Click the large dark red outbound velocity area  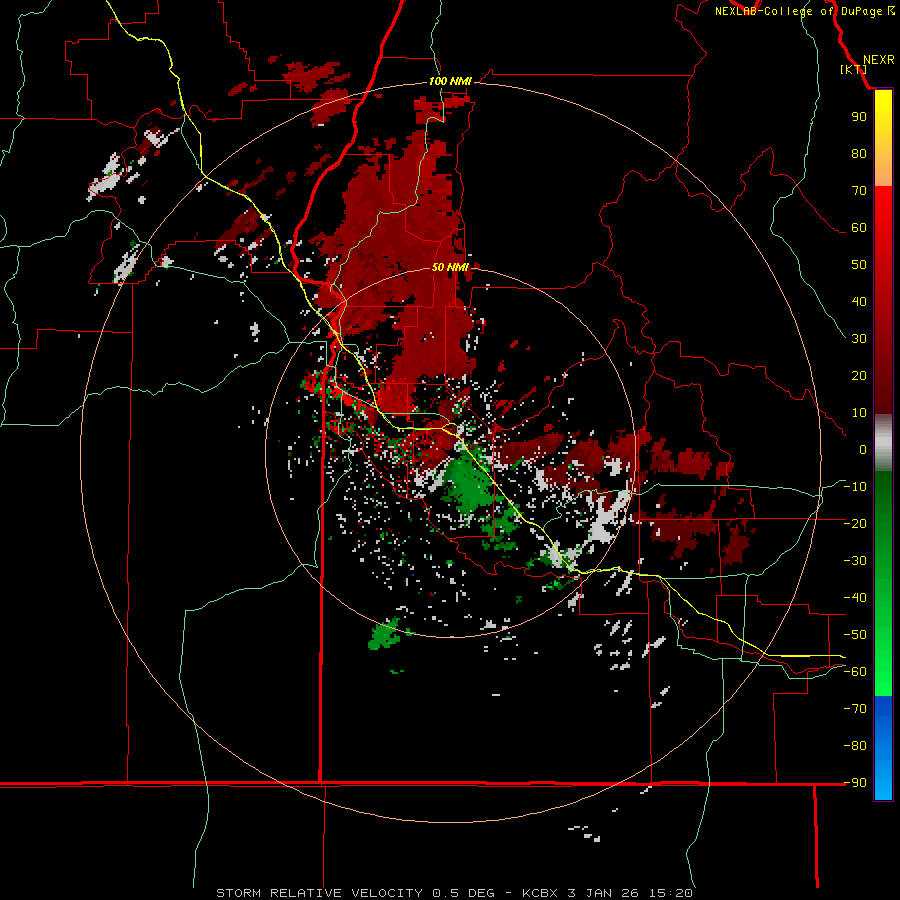(402, 258)
